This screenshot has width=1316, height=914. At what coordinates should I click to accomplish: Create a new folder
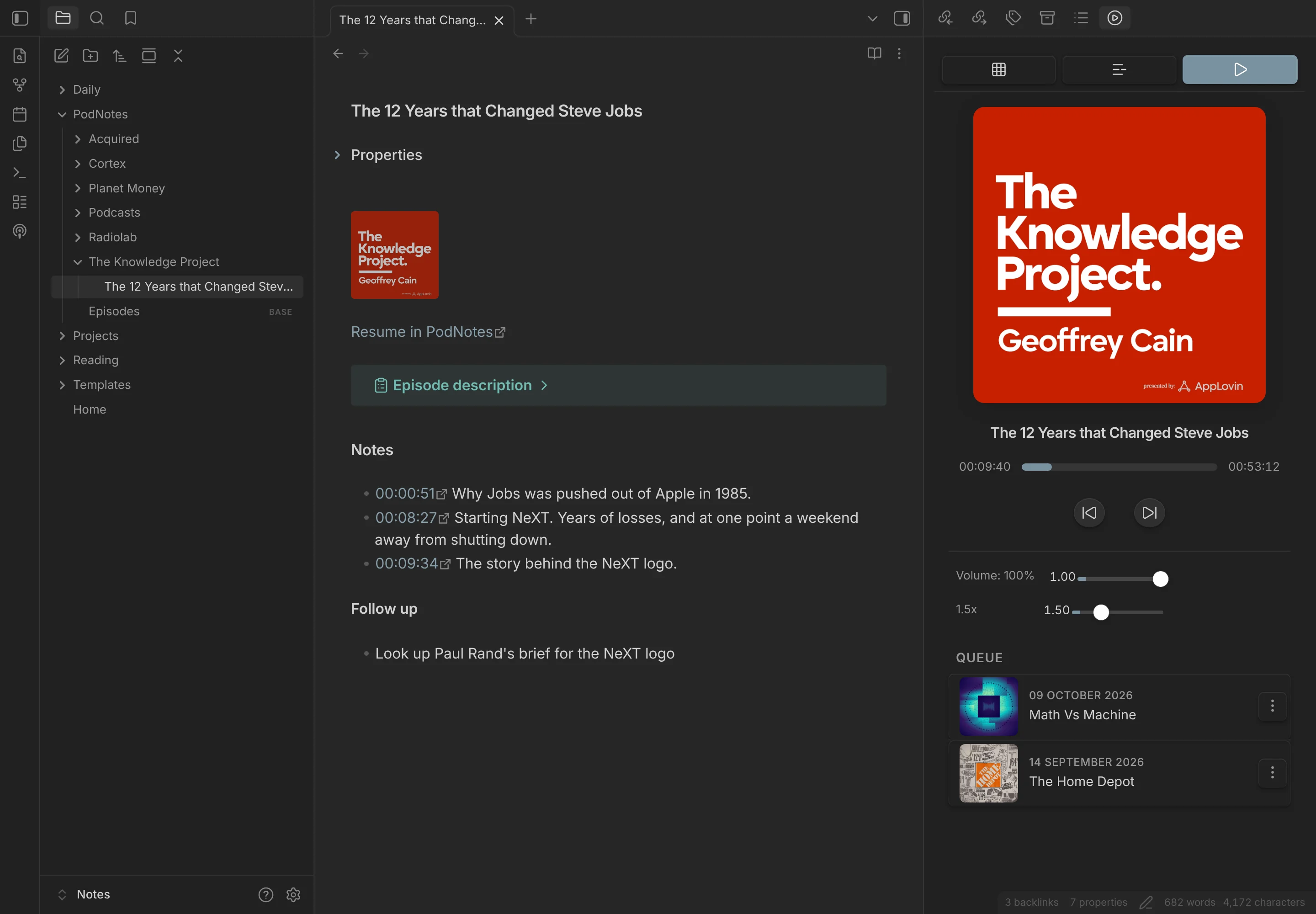(x=90, y=56)
